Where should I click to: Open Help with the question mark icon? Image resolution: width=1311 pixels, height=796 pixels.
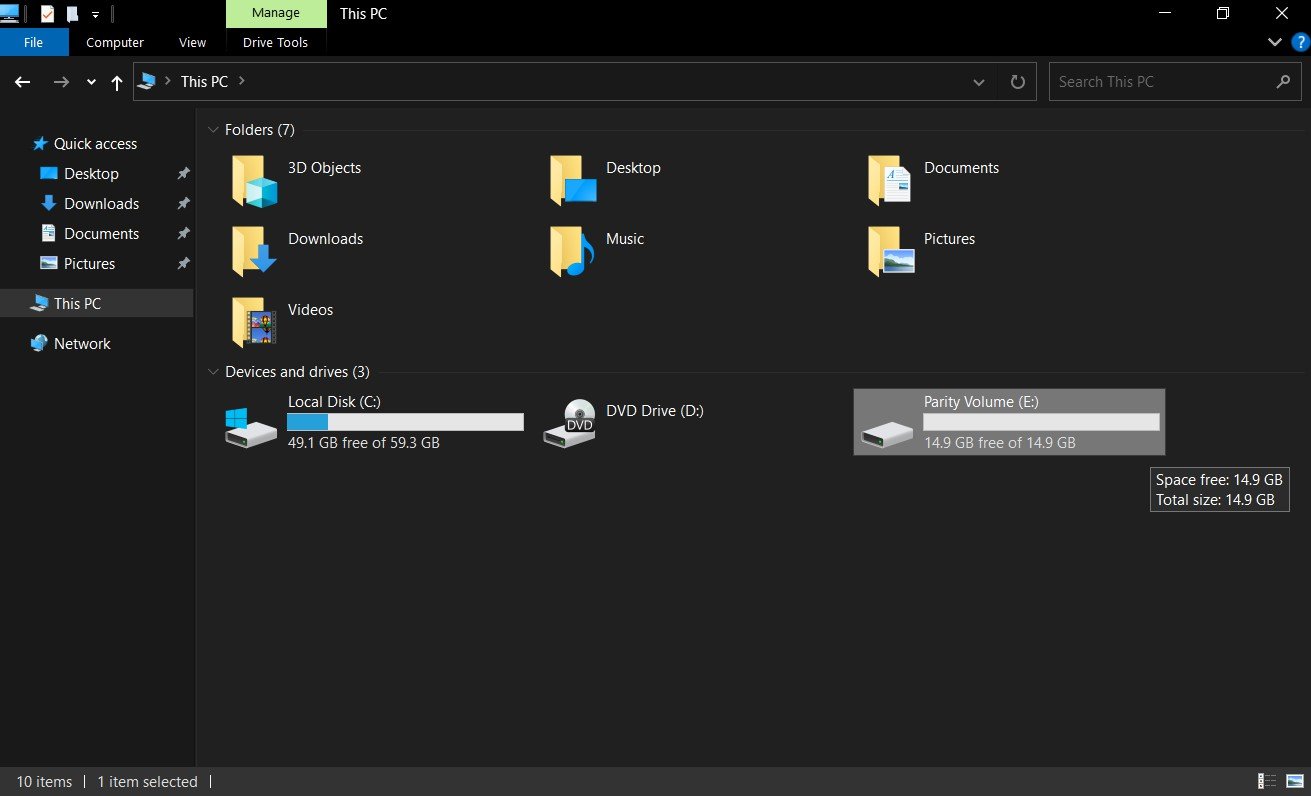1300,42
